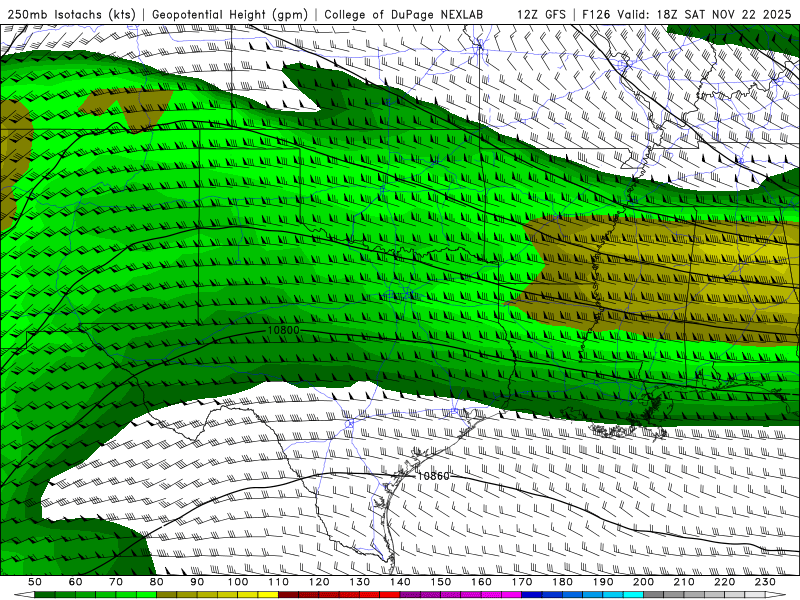
Task: Click the 50 value on the color scale
Action: point(35,582)
